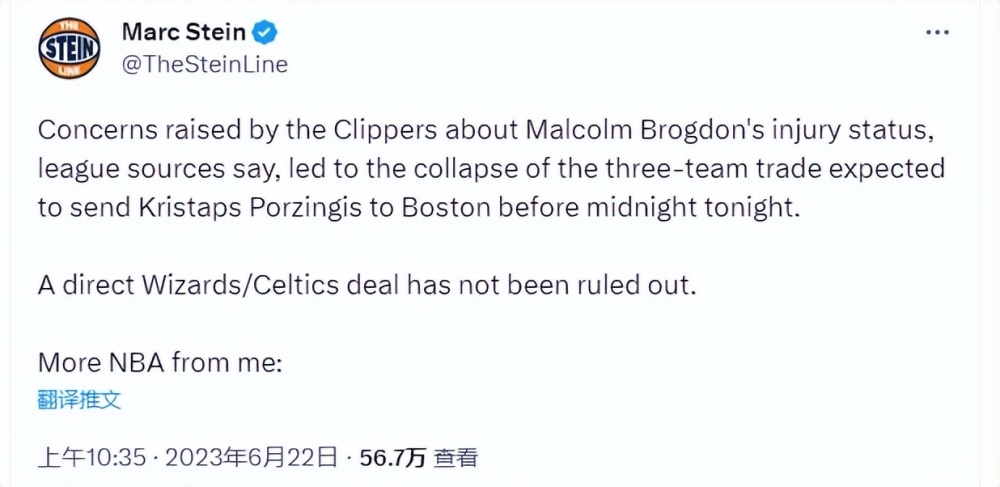Open Marc Stein's profile via display name
1000x487 pixels.
click(x=184, y=31)
